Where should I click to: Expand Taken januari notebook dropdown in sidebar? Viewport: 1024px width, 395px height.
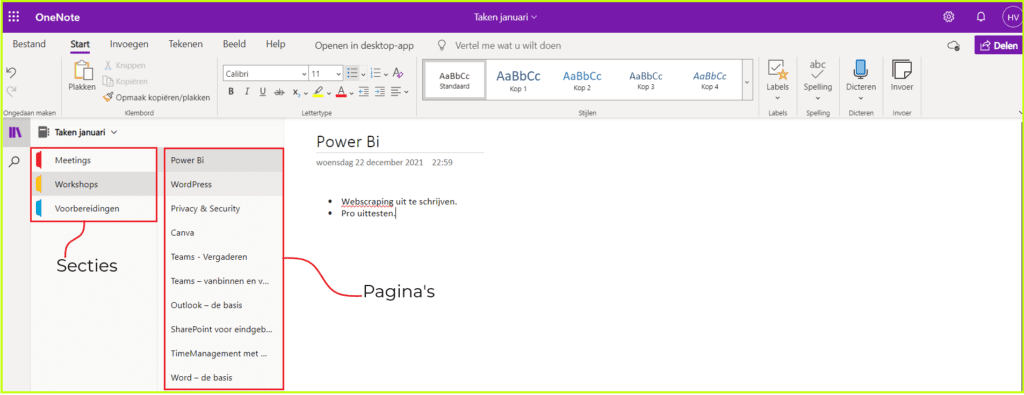pos(115,133)
